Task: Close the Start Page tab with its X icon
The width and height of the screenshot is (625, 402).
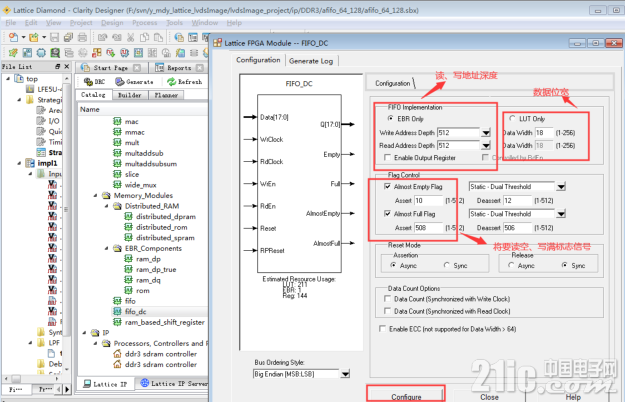Action: click(137, 68)
